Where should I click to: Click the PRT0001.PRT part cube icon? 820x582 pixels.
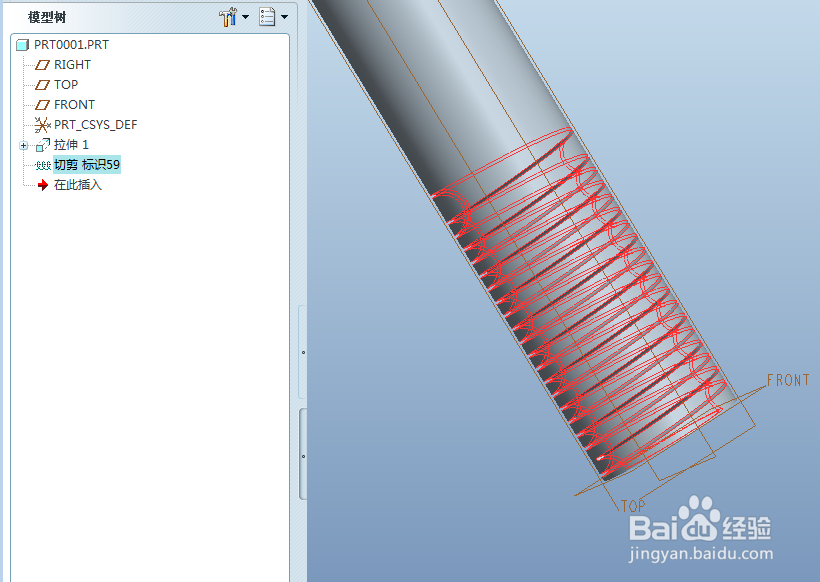(x=22, y=45)
